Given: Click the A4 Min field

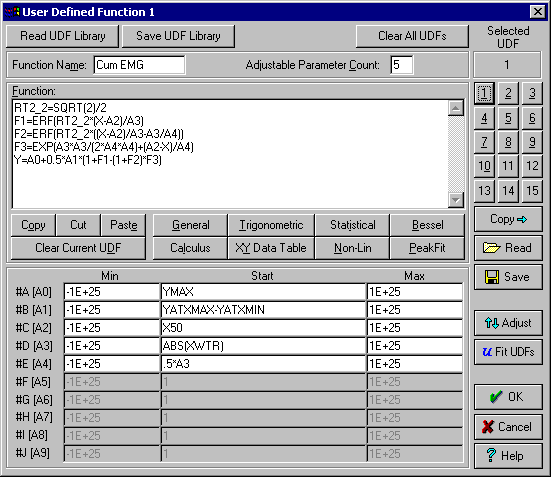Looking at the screenshot, I should coord(112,364).
